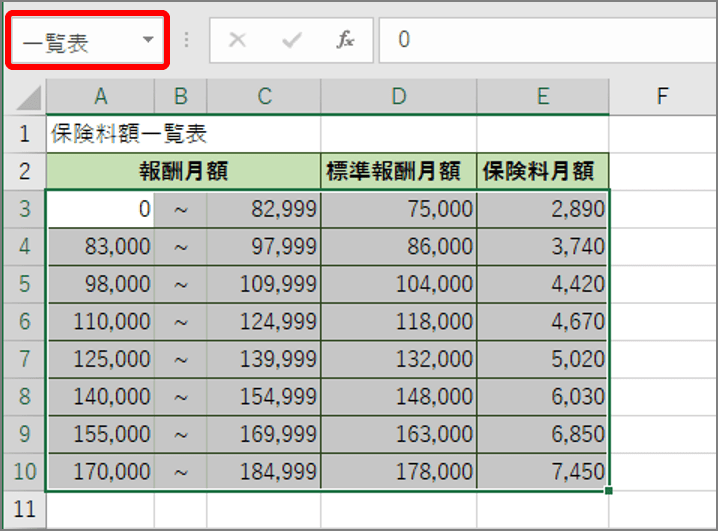Select column C header
Viewport: 718px width, 531px height.
click(x=264, y=96)
